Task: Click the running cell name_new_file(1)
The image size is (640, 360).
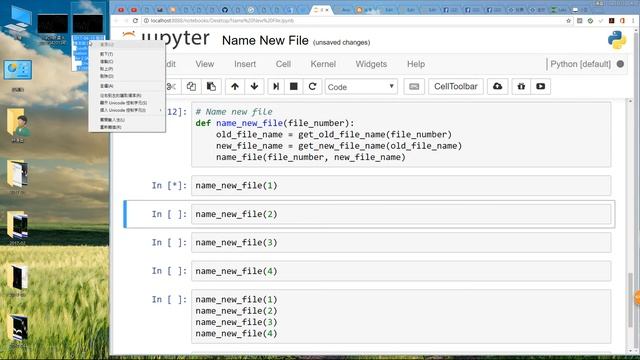Action: 401,185
